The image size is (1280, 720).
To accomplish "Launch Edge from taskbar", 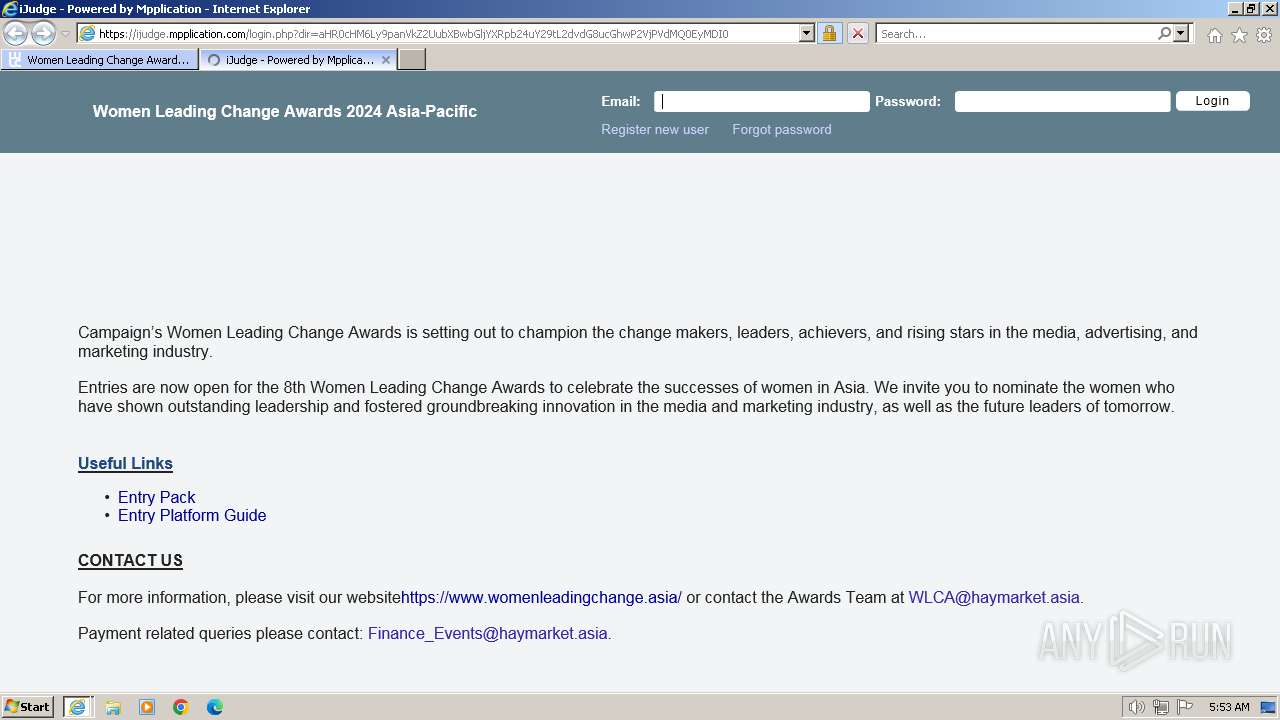I will point(215,707).
